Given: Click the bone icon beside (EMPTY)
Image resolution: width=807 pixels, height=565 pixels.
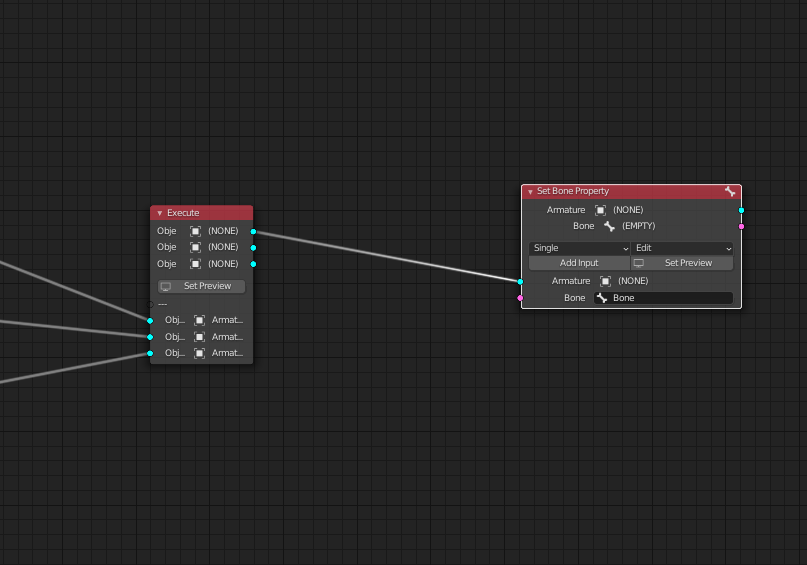Looking at the screenshot, I should click(x=609, y=226).
